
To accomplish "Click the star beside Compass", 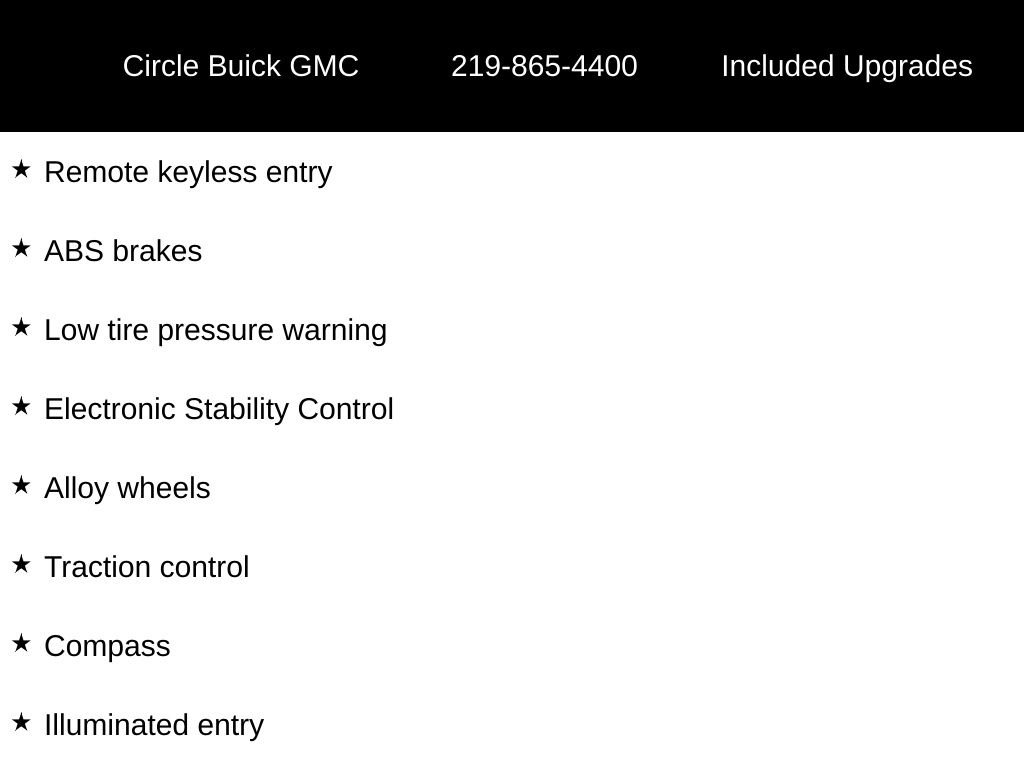I will (21, 643).
